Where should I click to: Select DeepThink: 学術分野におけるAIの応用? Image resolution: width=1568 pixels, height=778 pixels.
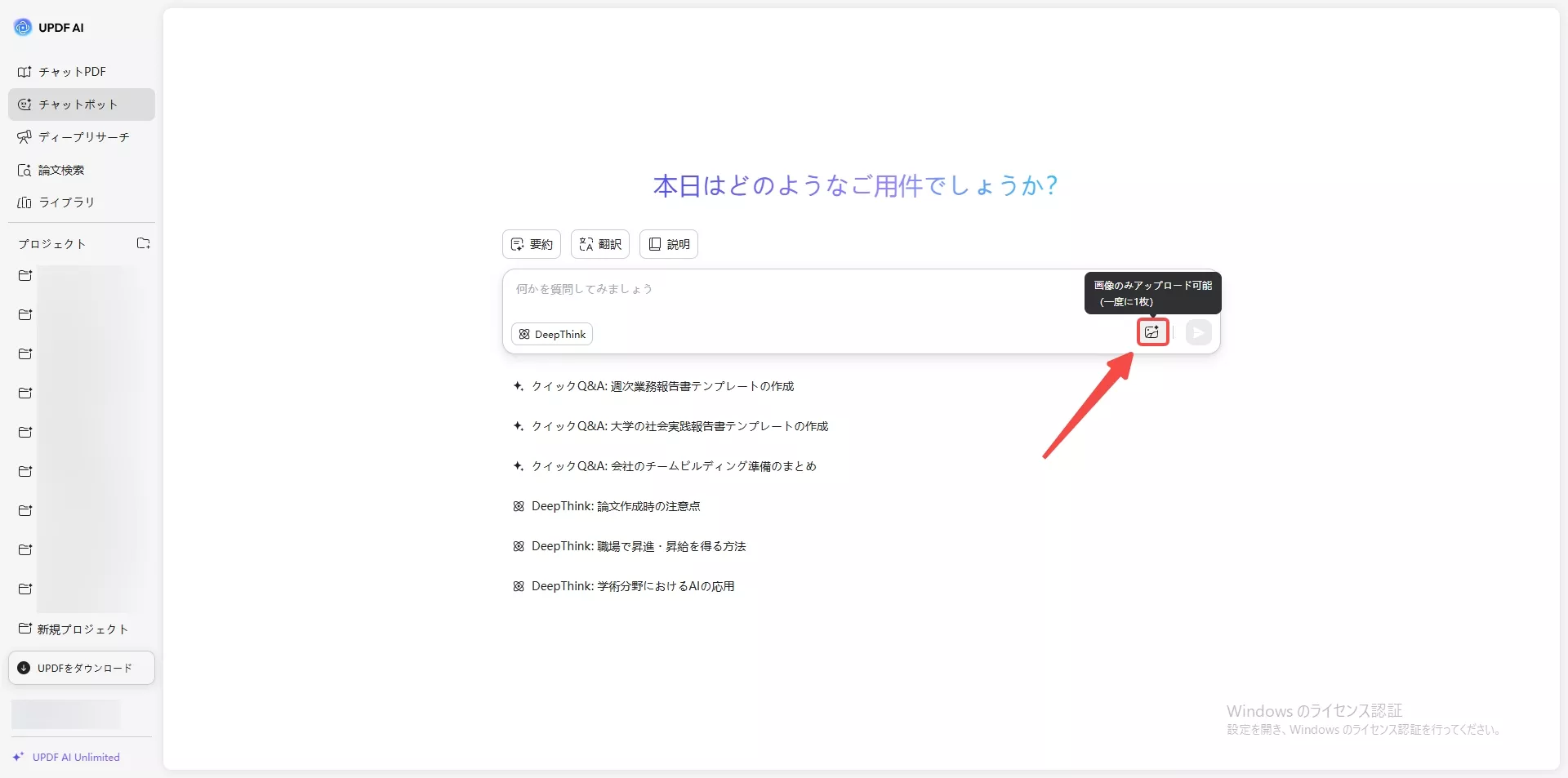click(633, 586)
